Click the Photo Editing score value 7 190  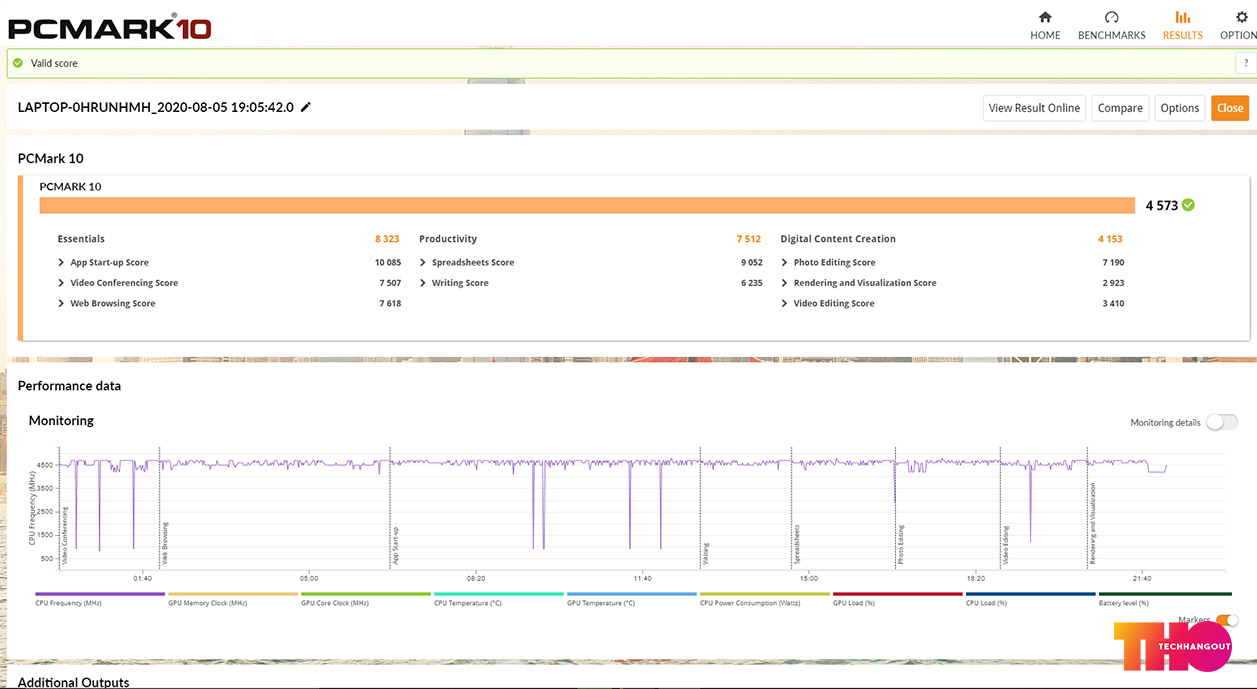[1113, 263]
